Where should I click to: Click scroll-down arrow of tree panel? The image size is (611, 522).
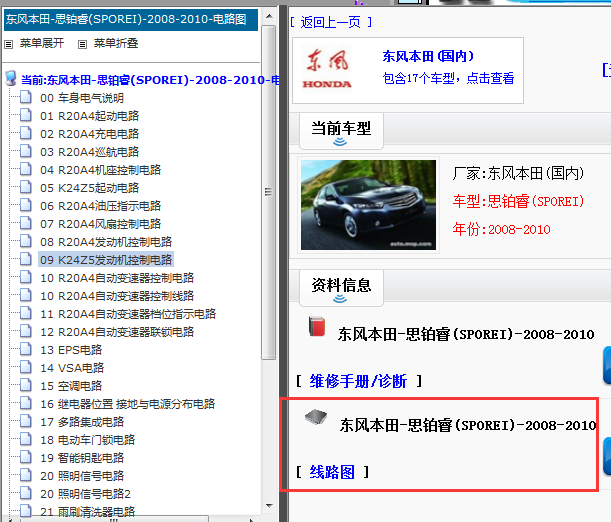click(x=269, y=506)
